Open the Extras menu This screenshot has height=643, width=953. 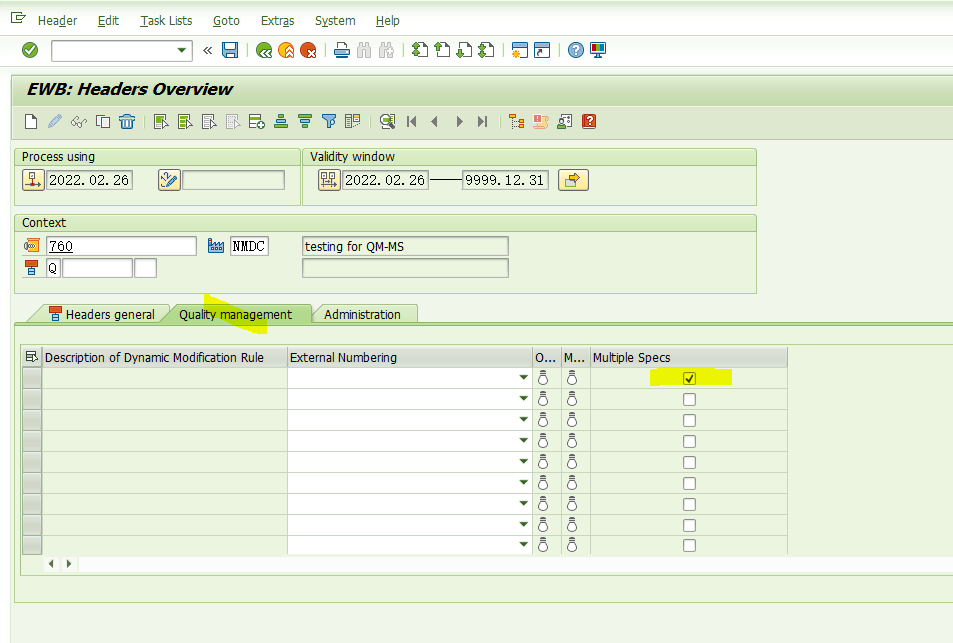276,20
